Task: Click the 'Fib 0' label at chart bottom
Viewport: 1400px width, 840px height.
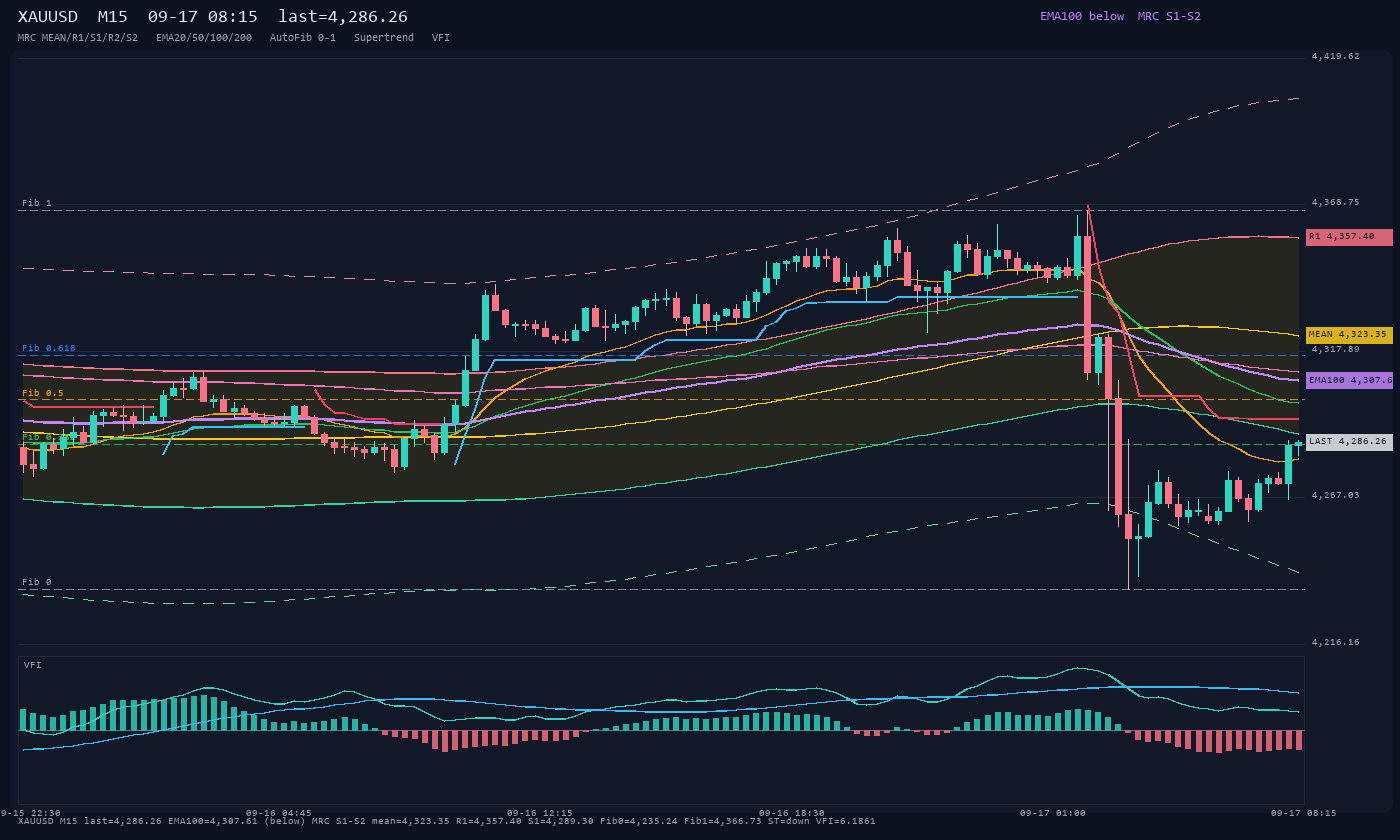Action: (37, 582)
